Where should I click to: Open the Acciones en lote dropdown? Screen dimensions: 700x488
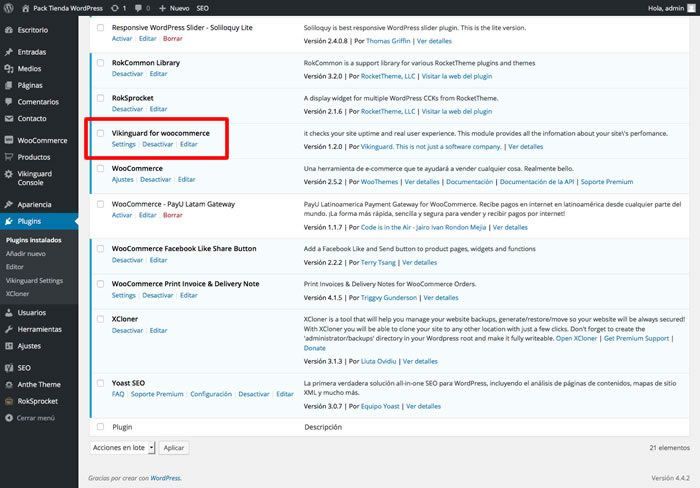coord(122,447)
